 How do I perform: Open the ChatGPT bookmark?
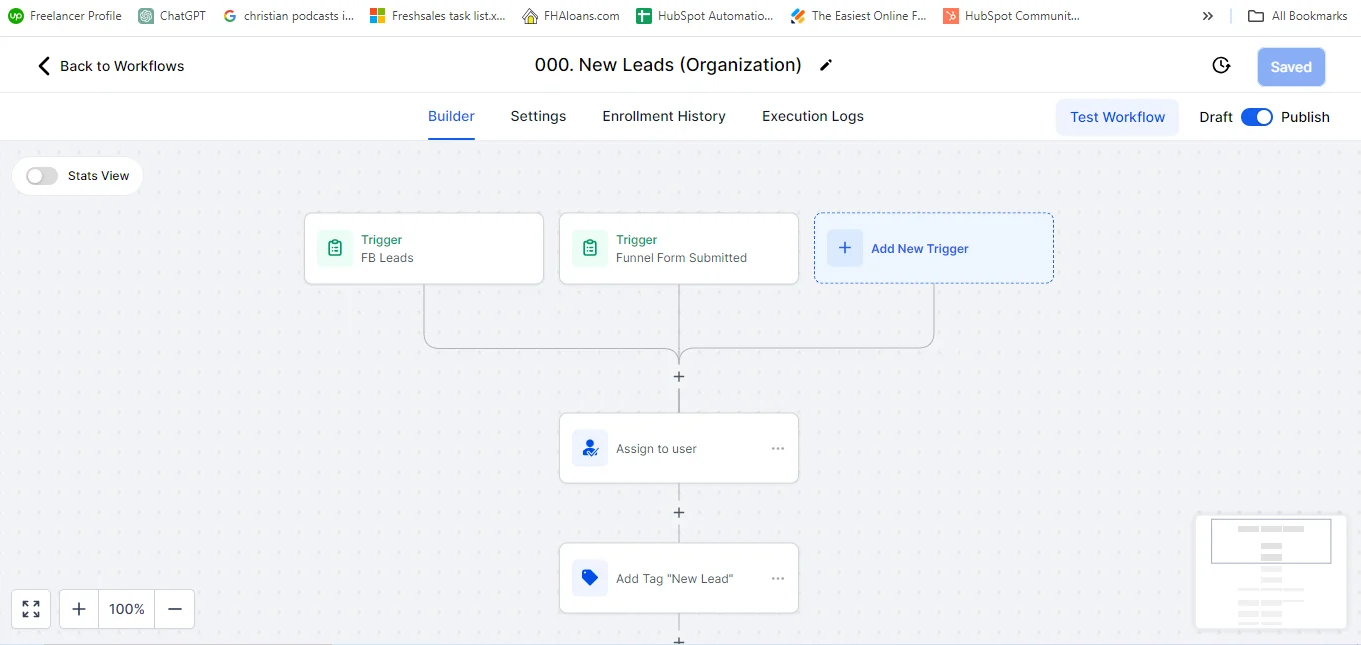point(172,16)
